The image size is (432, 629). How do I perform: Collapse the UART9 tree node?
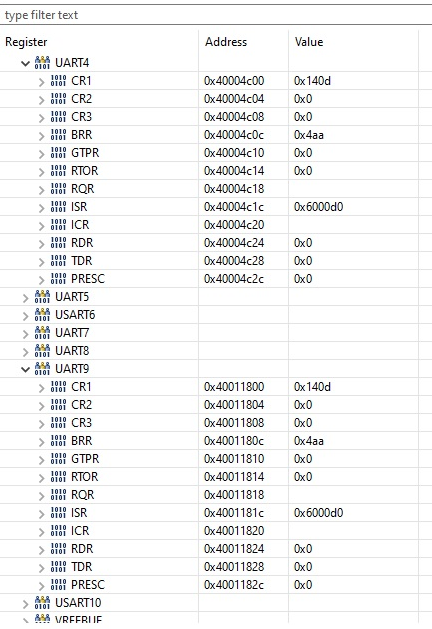[25, 369]
